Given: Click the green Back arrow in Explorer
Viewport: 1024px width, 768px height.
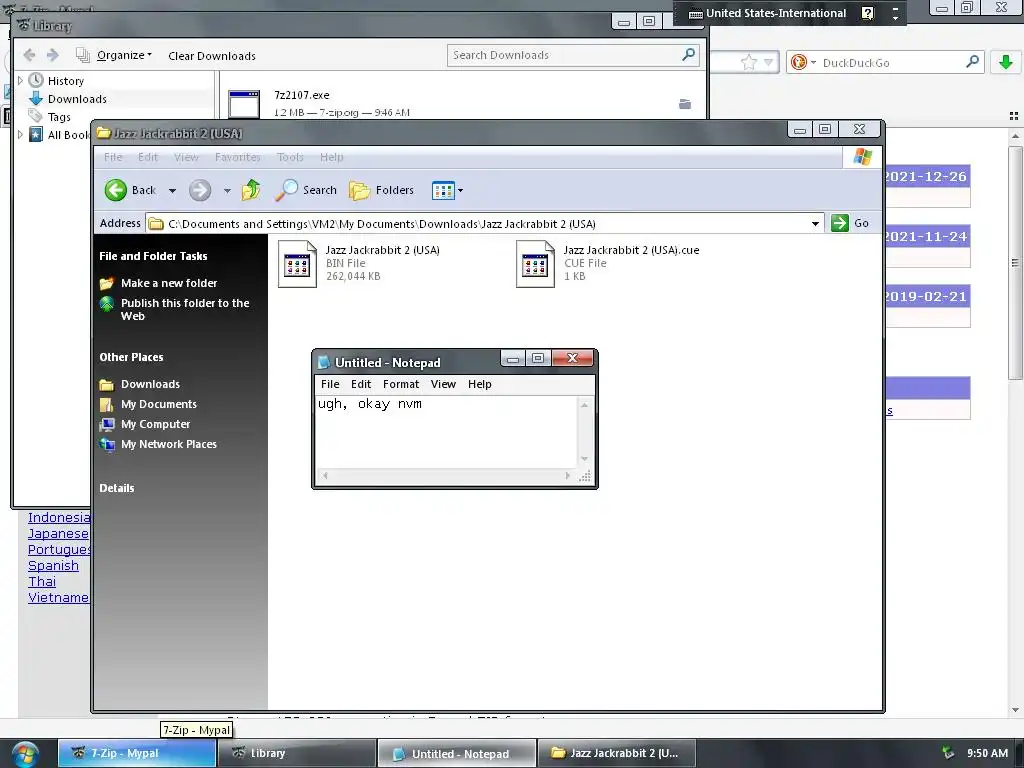Looking at the screenshot, I should point(116,190).
